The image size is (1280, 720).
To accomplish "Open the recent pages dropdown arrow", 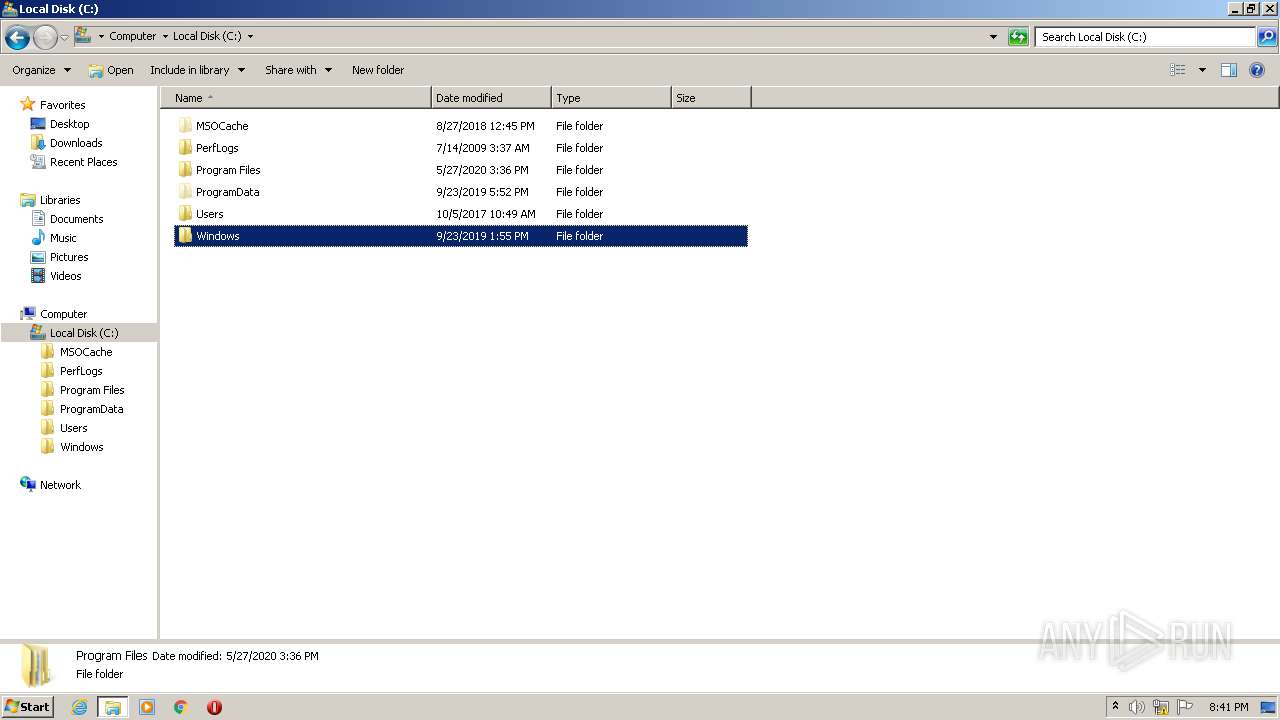I will pos(64,38).
